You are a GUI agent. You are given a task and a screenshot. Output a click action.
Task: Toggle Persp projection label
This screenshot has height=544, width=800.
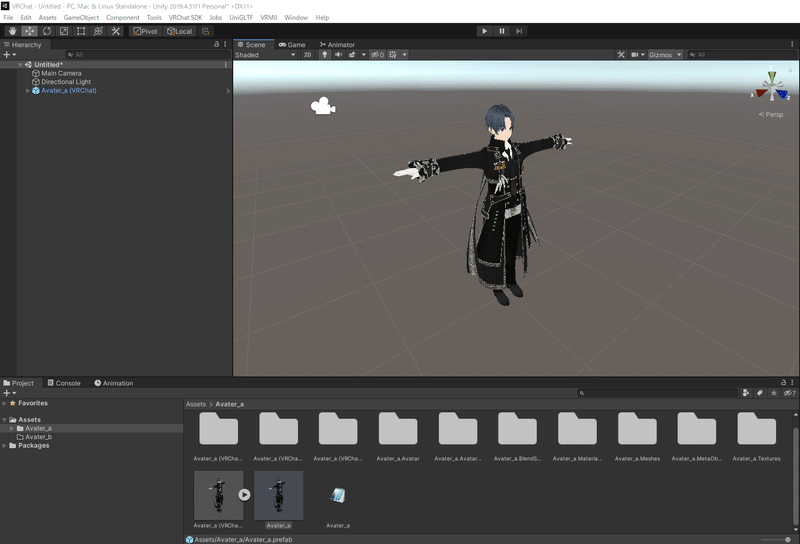click(771, 114)
